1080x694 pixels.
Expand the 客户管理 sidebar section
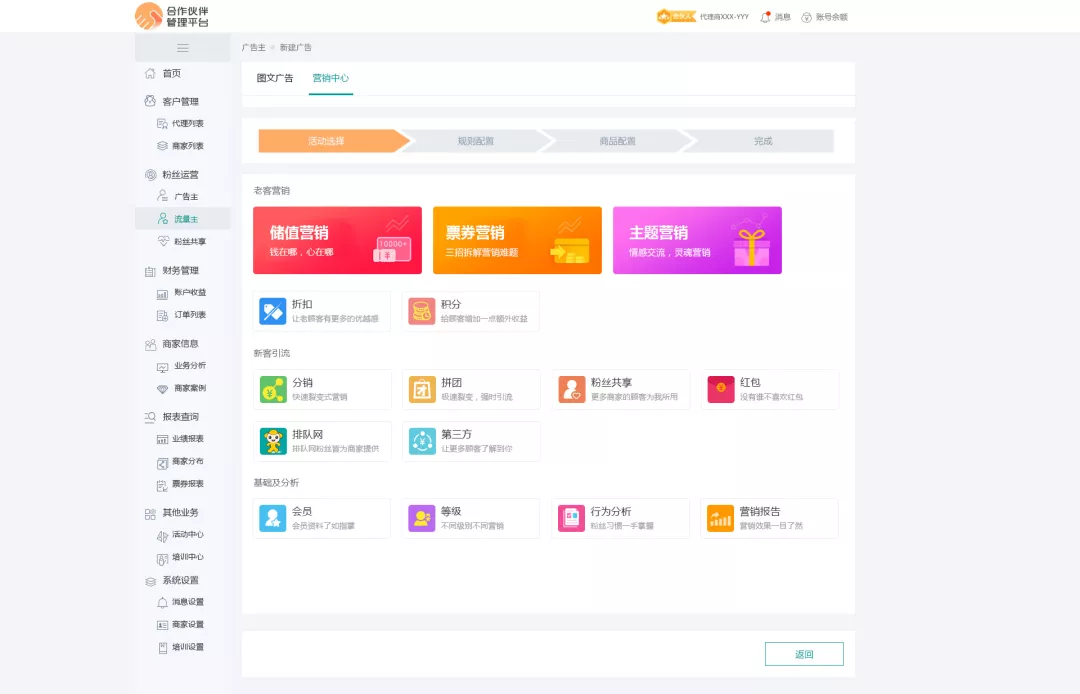(x=180, y=101)
